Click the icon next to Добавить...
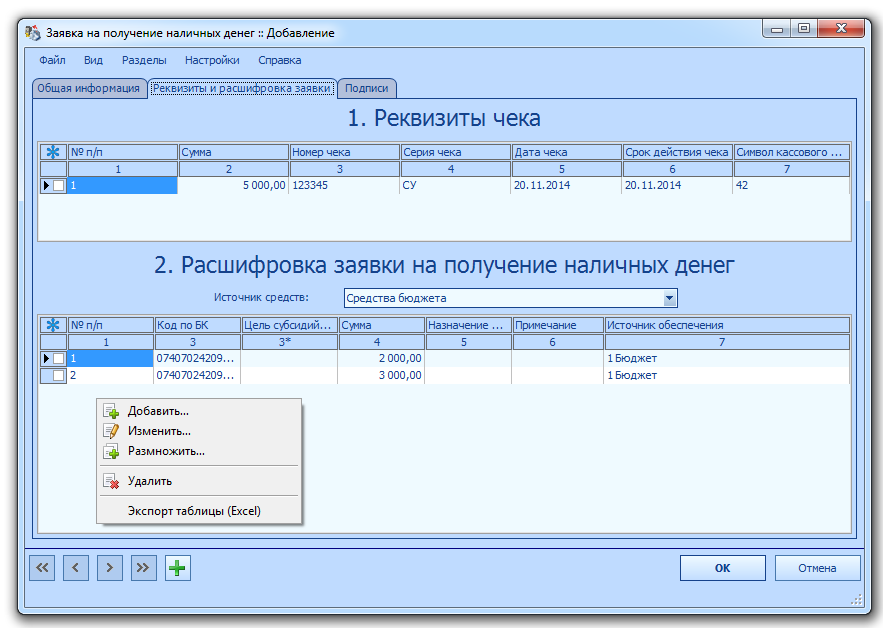Screen dimensions: 883x633 [111, 411]
